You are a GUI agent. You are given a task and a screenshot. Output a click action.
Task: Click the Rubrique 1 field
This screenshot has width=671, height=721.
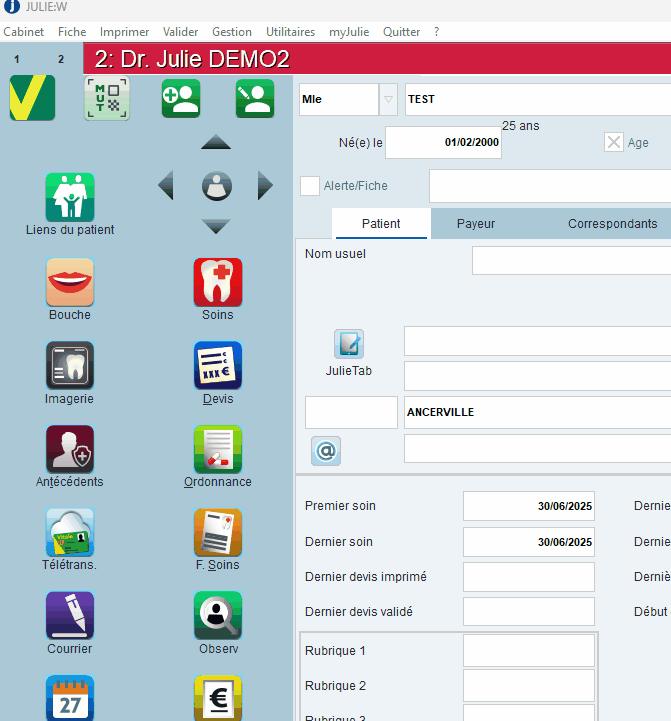click(529, 651)
